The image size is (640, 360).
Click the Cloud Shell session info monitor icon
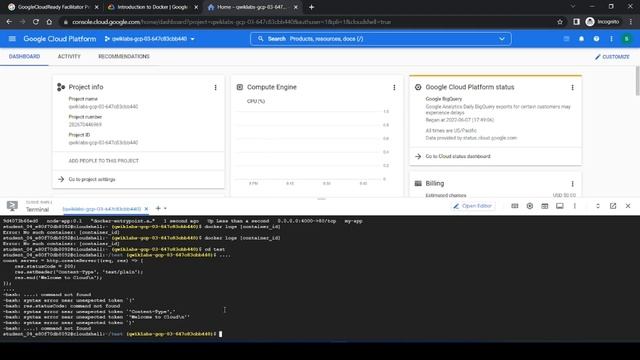(x=560, y=206)
